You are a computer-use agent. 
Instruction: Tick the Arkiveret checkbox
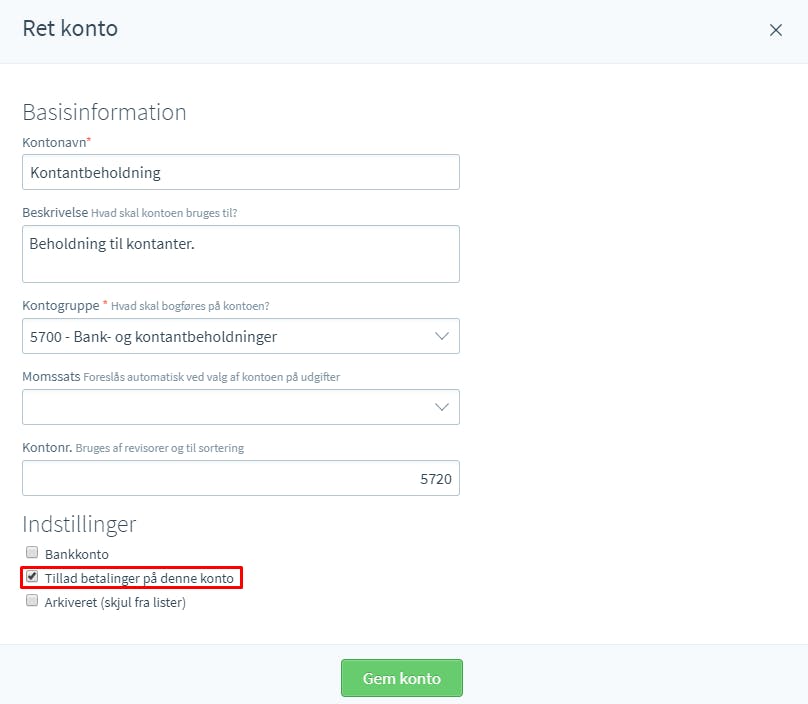(32, 600)
